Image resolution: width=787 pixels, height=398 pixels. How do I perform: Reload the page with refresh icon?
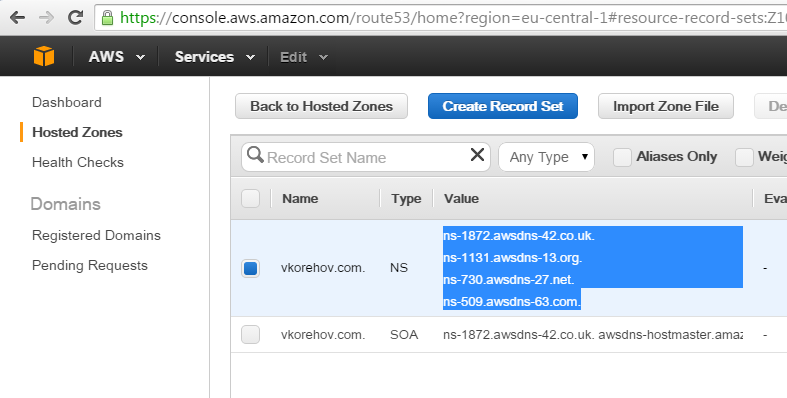tap(75, 18)
